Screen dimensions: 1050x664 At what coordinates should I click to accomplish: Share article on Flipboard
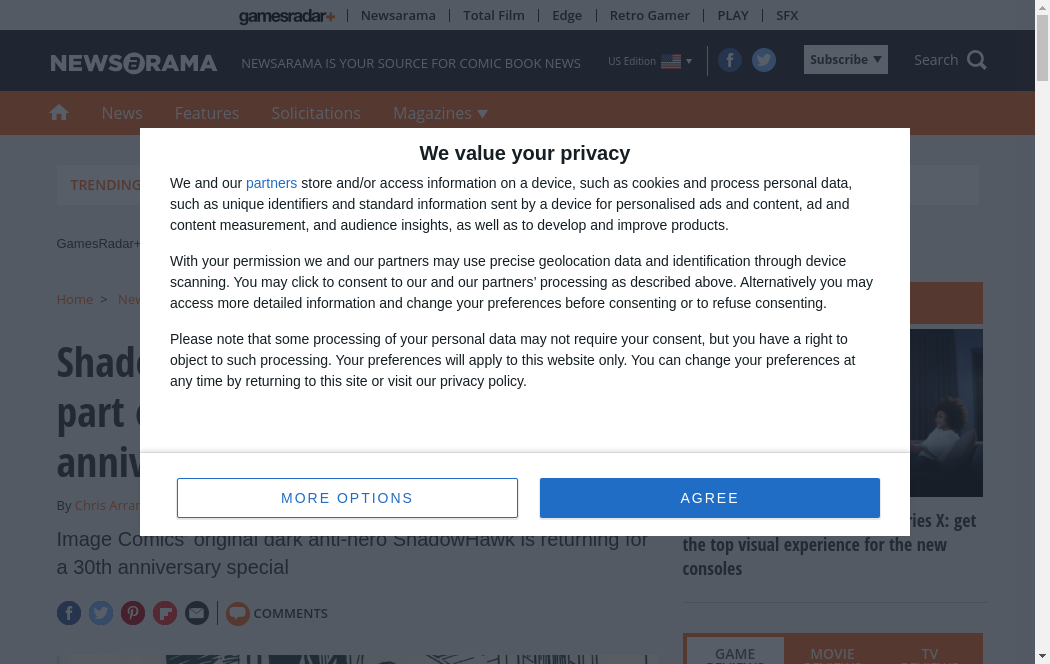click(165, 613)
